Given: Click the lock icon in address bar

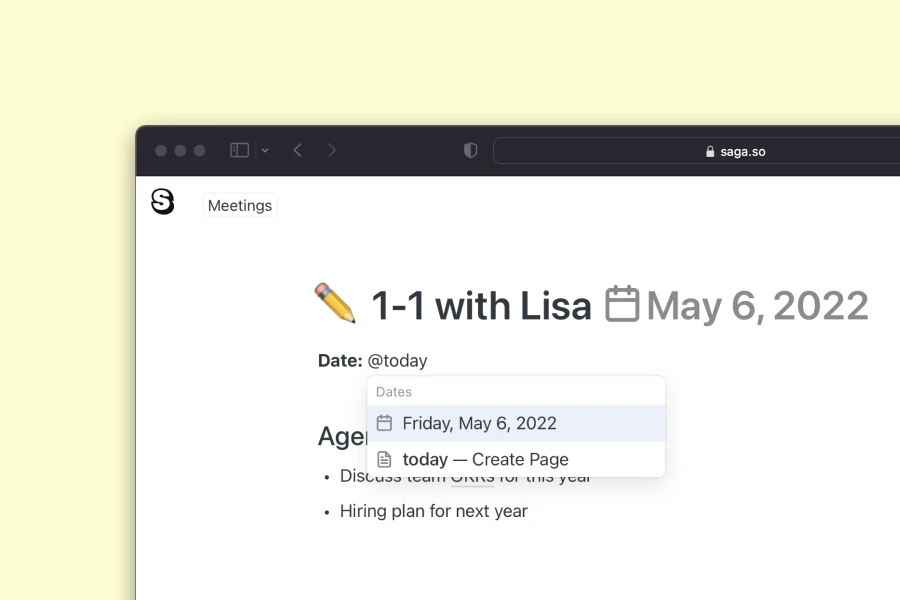Looking at the screenshot, I should pyautogui.click(x=710, y=152).
